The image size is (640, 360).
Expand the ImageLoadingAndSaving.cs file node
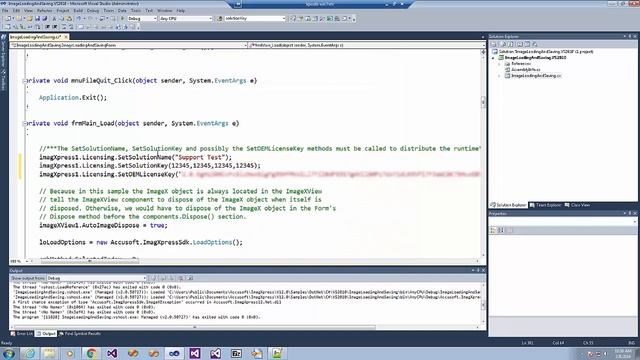point(499,76)
